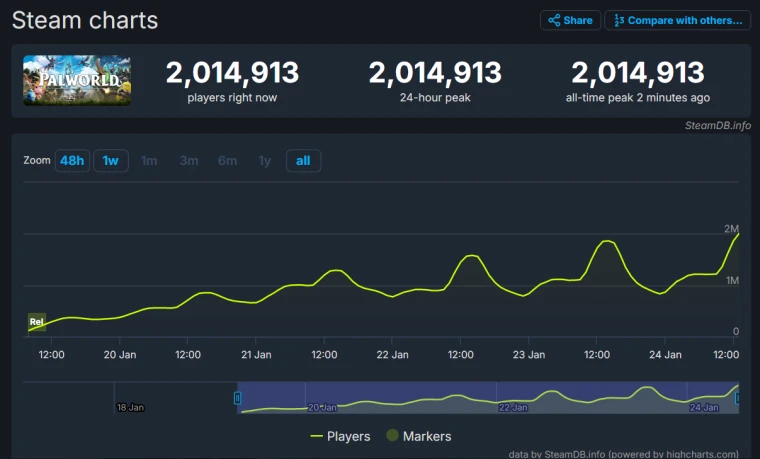Click the highlighted range in the chart navigator
This screenshot has height=459, width=760.
coord(488,397)
